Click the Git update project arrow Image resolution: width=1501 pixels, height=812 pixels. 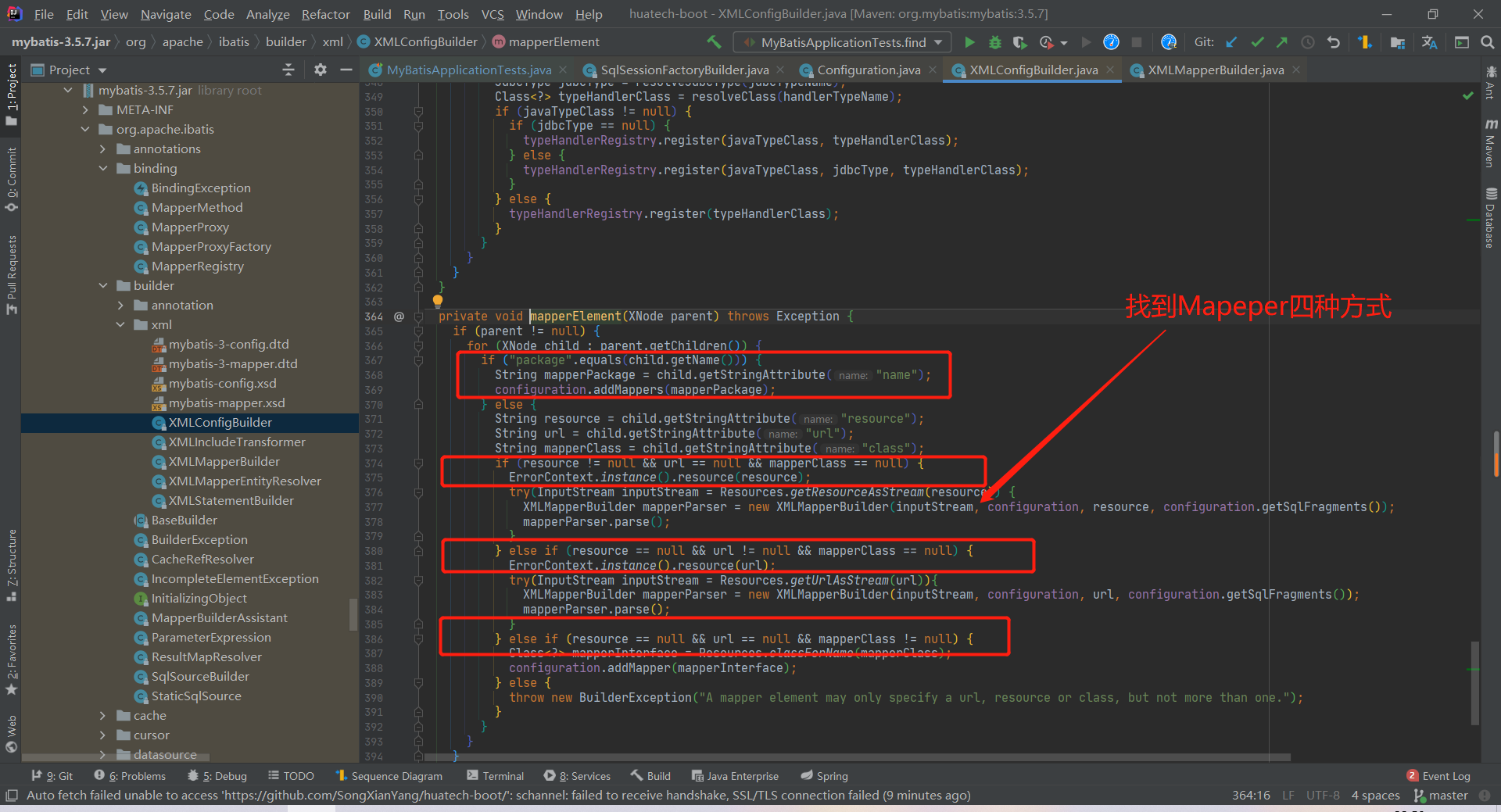(x=1232, y=42)
